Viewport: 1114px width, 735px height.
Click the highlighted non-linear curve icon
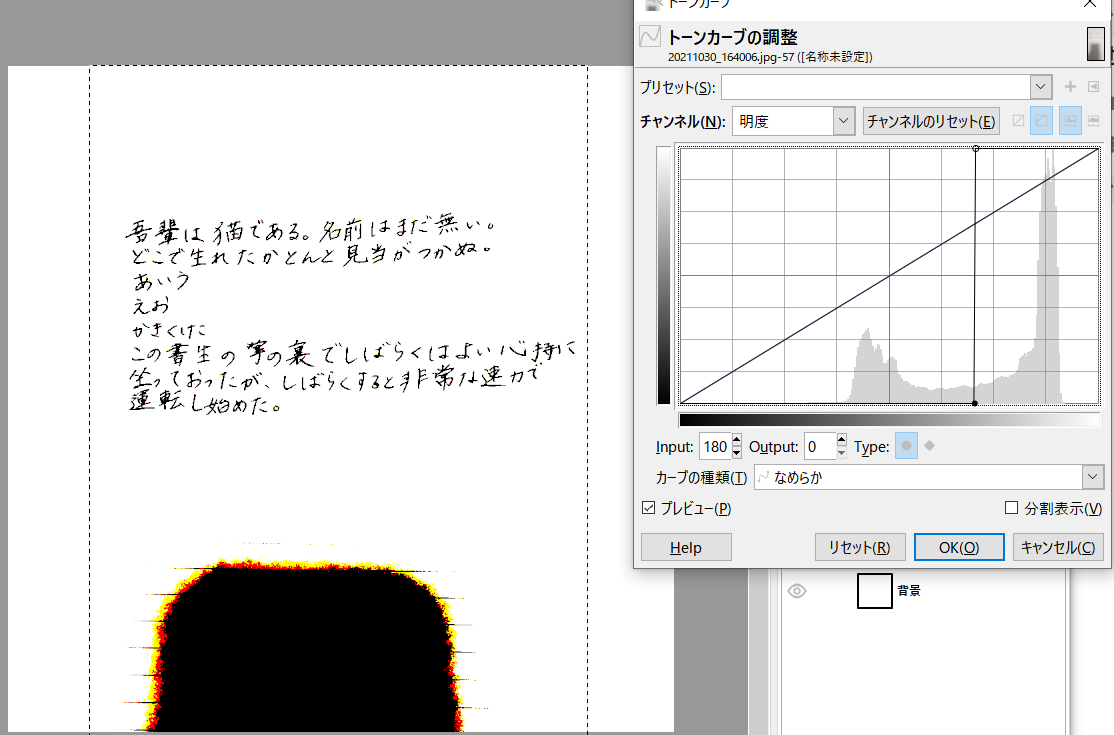1041,120
